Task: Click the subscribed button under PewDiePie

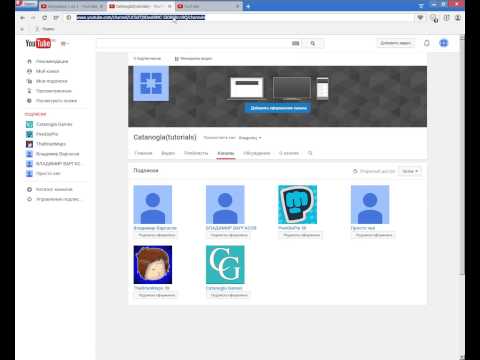Action: (301, 235)
